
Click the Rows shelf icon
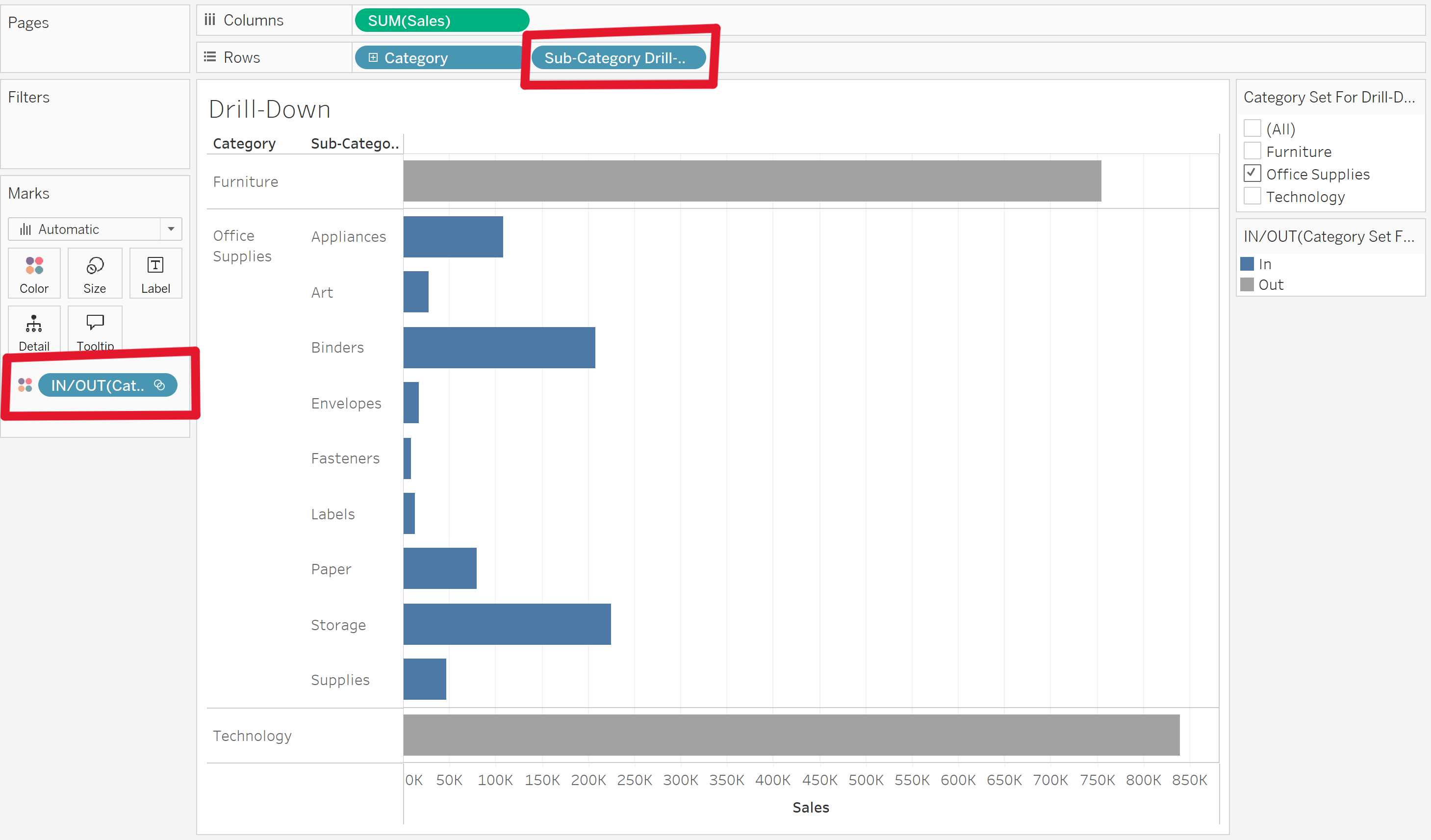[210, 57]
